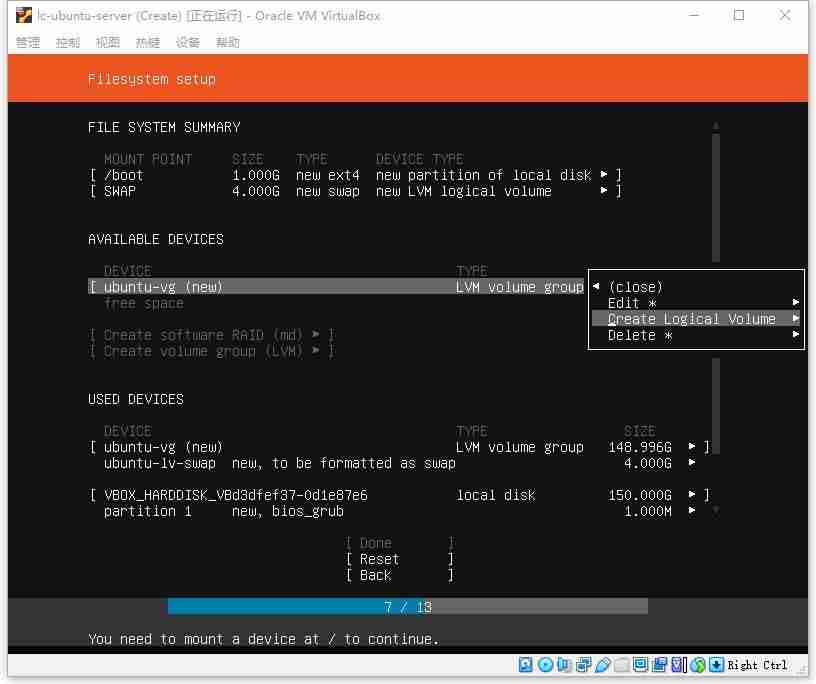Viewport: 816px width, 684px height.
Task: Click partition 1 bios_grub row
Action: 400,511
